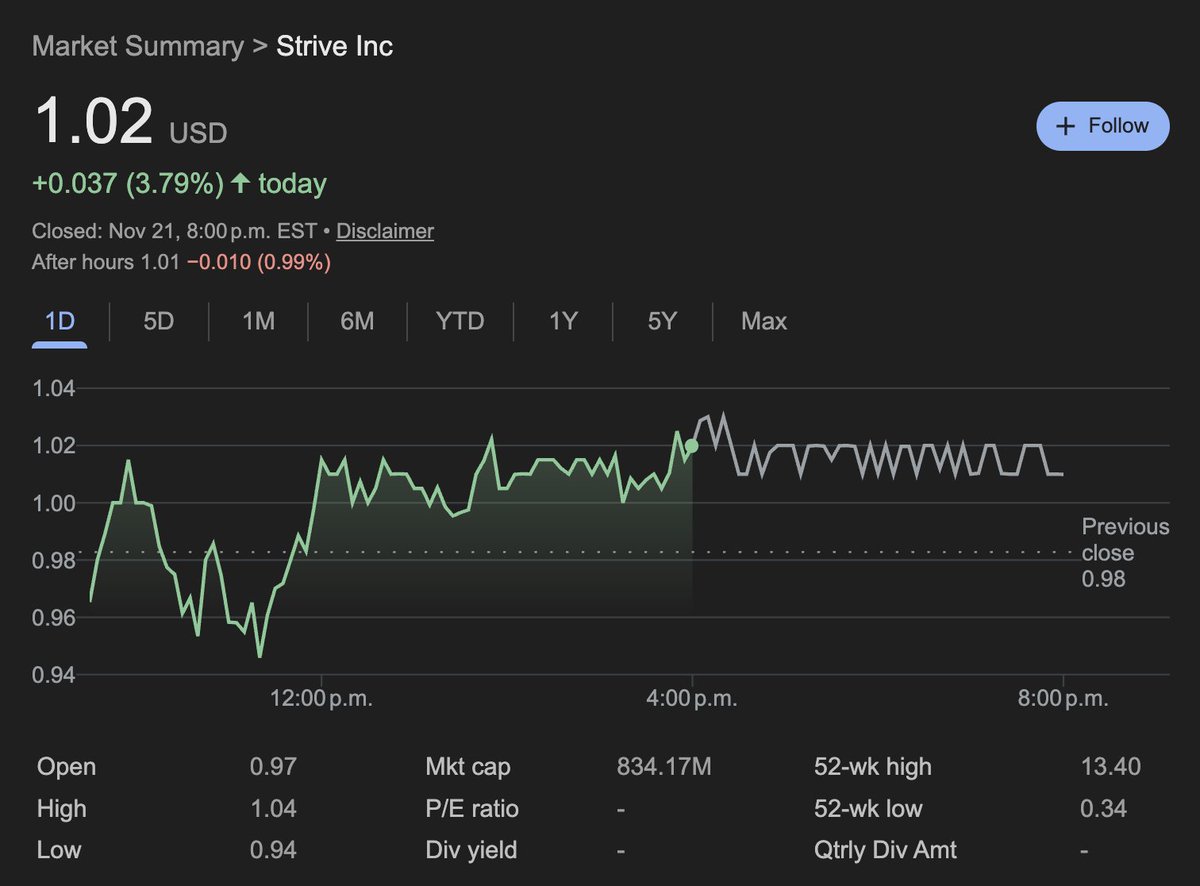This screenshot has height=886, width=1200.
Task: Click the 52-wk high value 13.40
Action: (x=1110, y=767)
